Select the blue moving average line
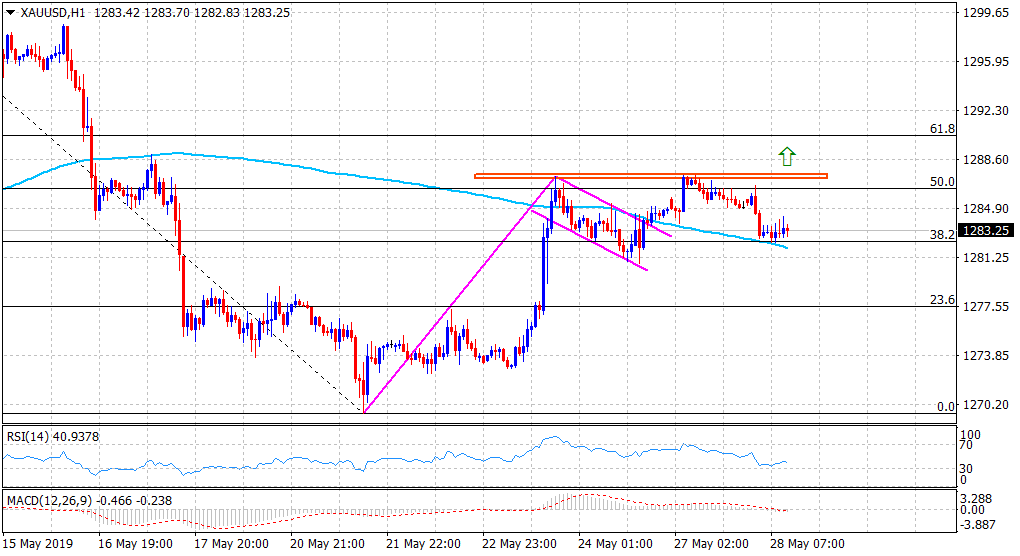This screenshot has height=556, width=1020. [x=300, y=165]
